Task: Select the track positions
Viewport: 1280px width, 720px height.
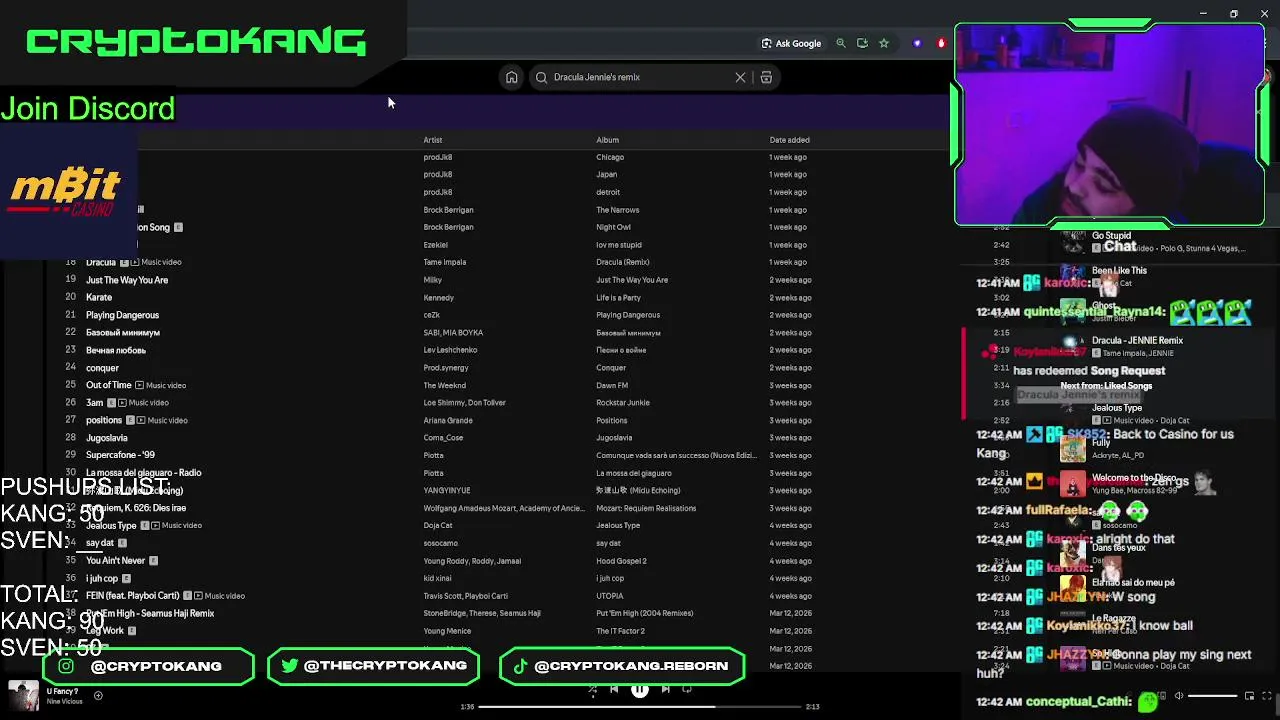Action: click(104, 420)
